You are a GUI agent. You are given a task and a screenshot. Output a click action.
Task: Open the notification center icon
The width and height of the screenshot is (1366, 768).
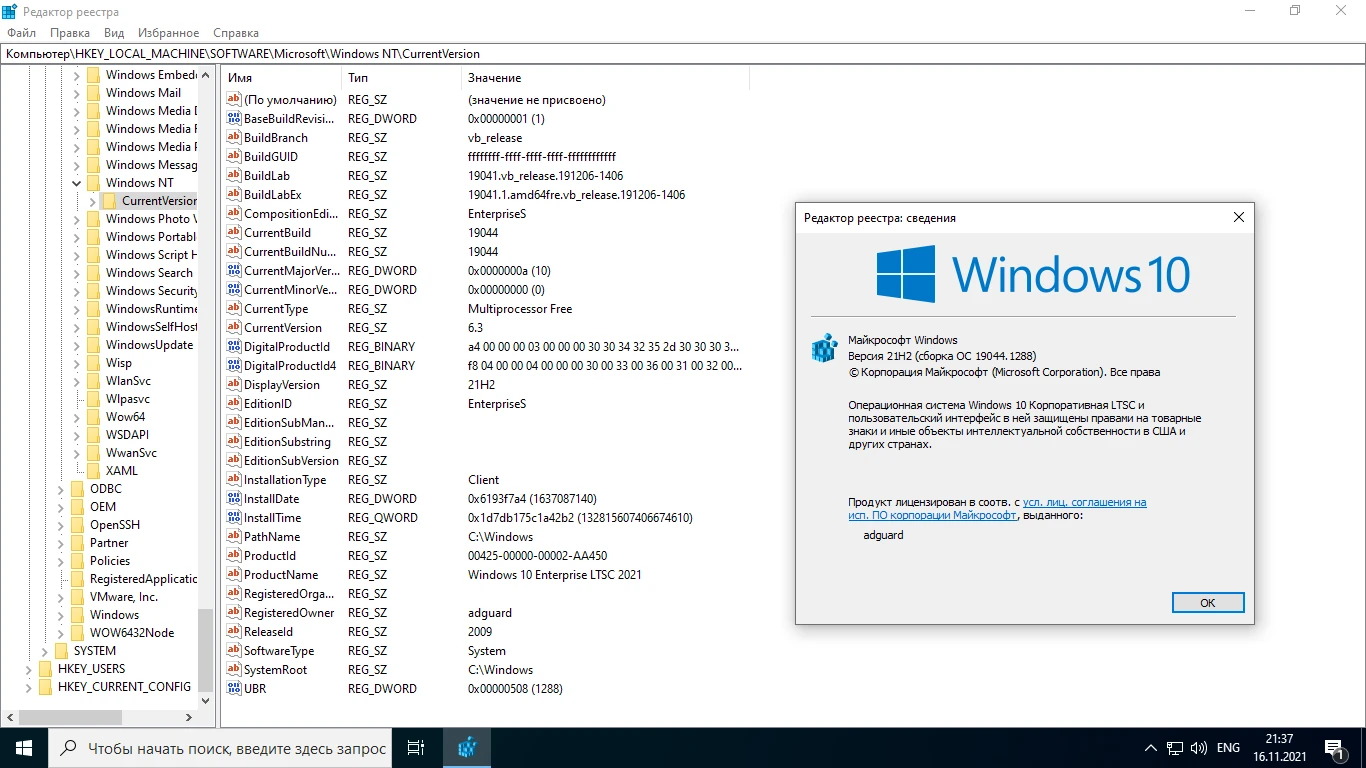(1335, 747)
